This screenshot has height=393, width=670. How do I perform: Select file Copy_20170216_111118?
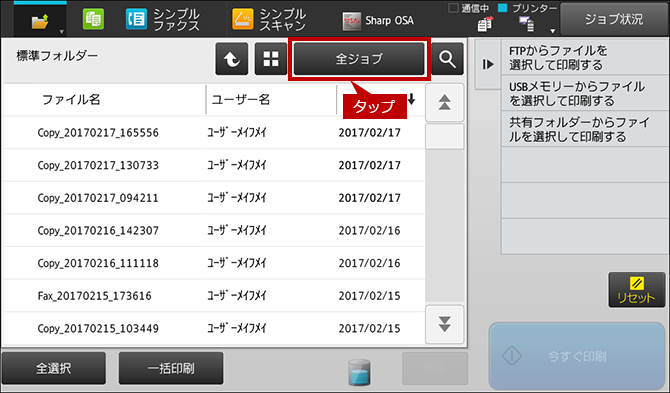[215, 263]
